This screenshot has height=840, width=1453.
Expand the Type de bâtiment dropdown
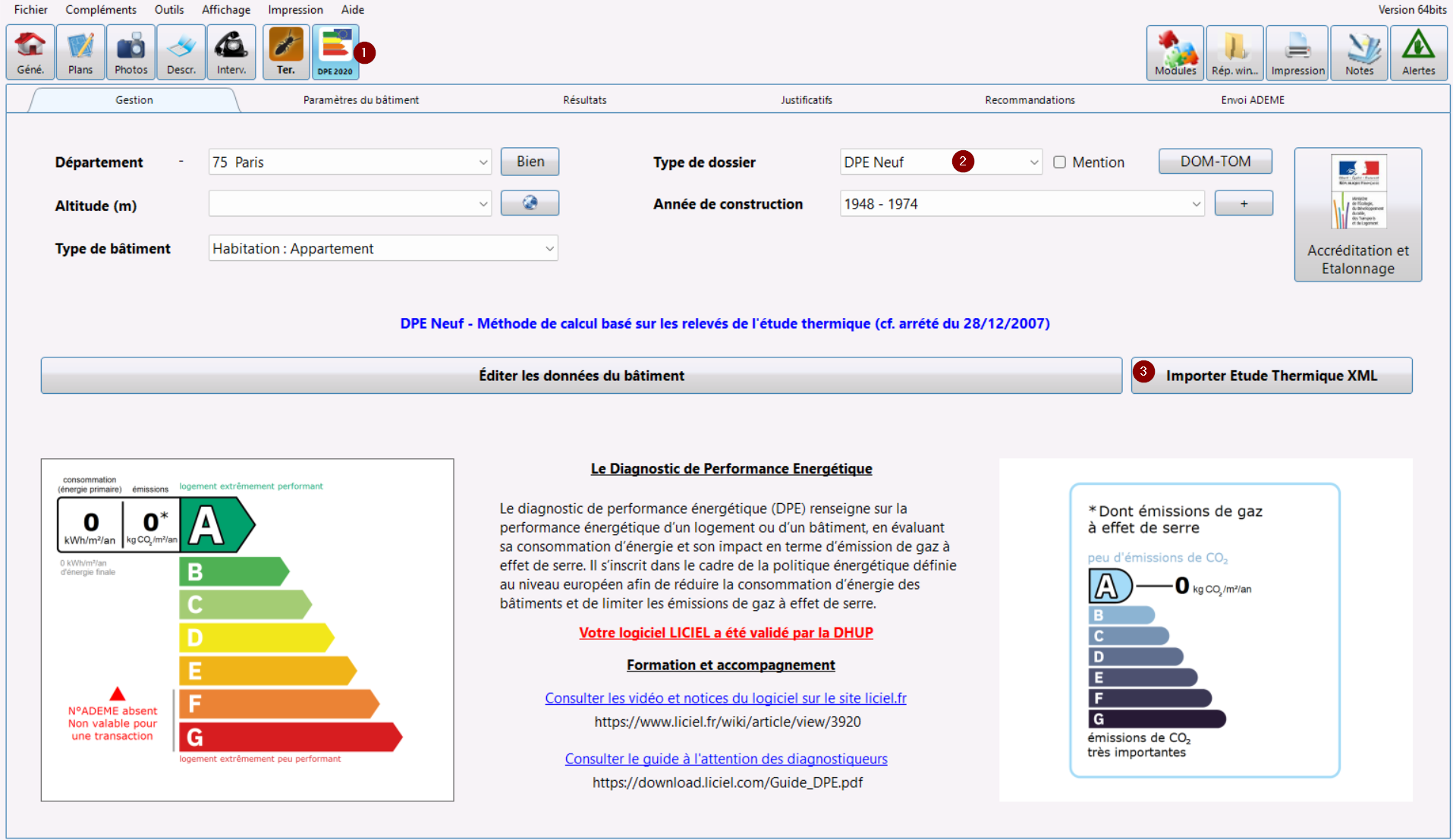coord(383,248)
